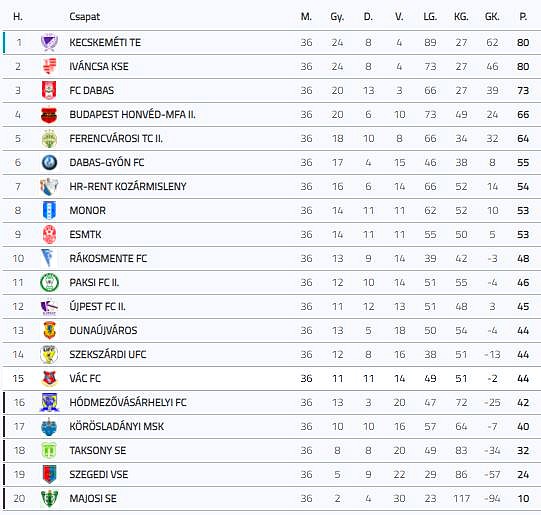Open the FC Dabas crest icon

pos(49,90)
